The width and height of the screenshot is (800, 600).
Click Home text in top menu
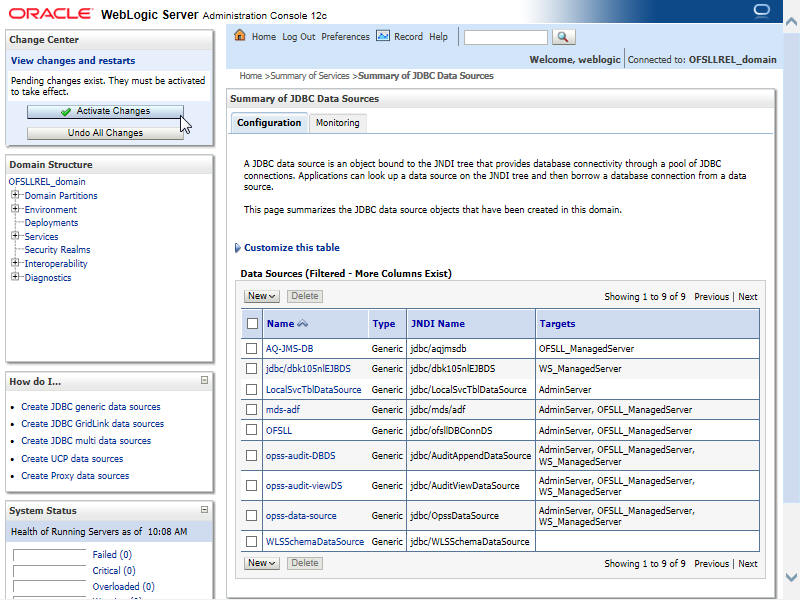coord(264,37)
